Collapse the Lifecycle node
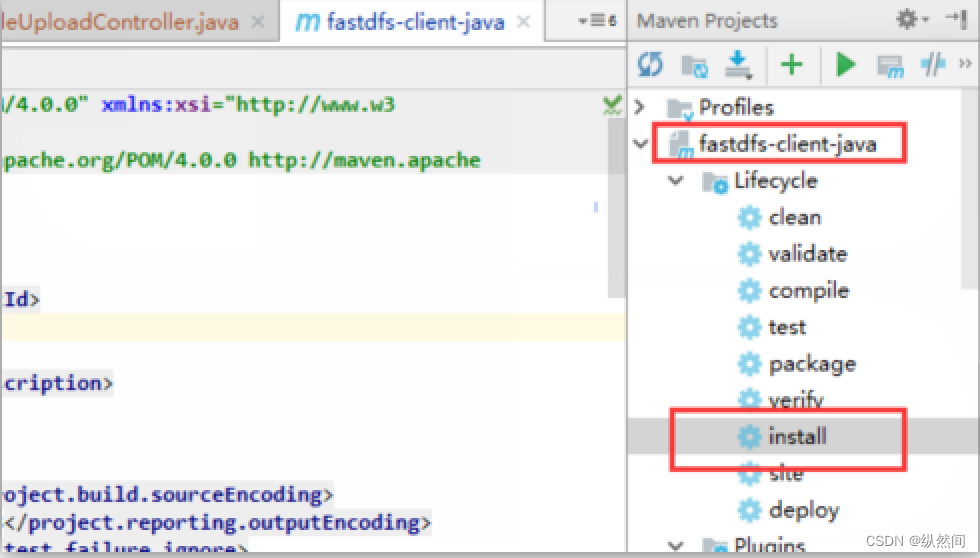This screenshot has height=558, width=980. pos(676,181)
